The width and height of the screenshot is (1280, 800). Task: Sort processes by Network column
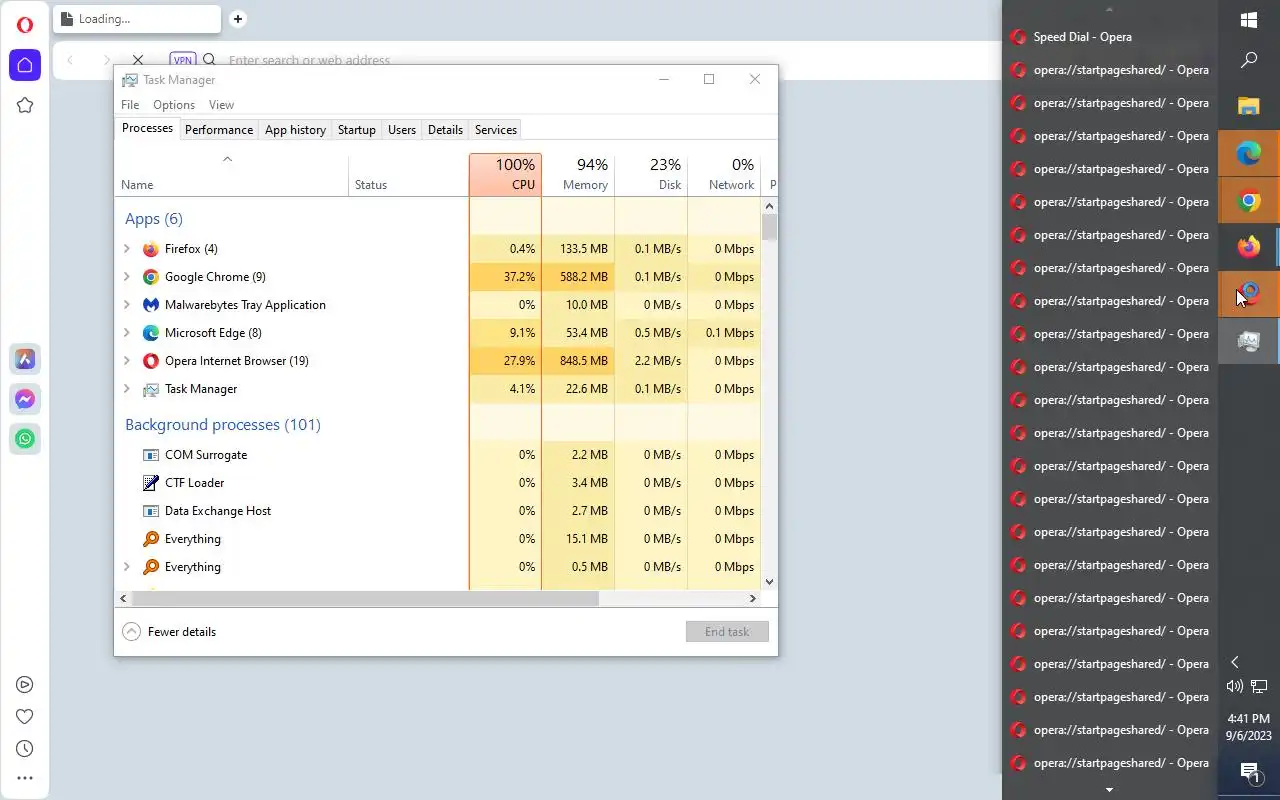click(x=724, y=174)
